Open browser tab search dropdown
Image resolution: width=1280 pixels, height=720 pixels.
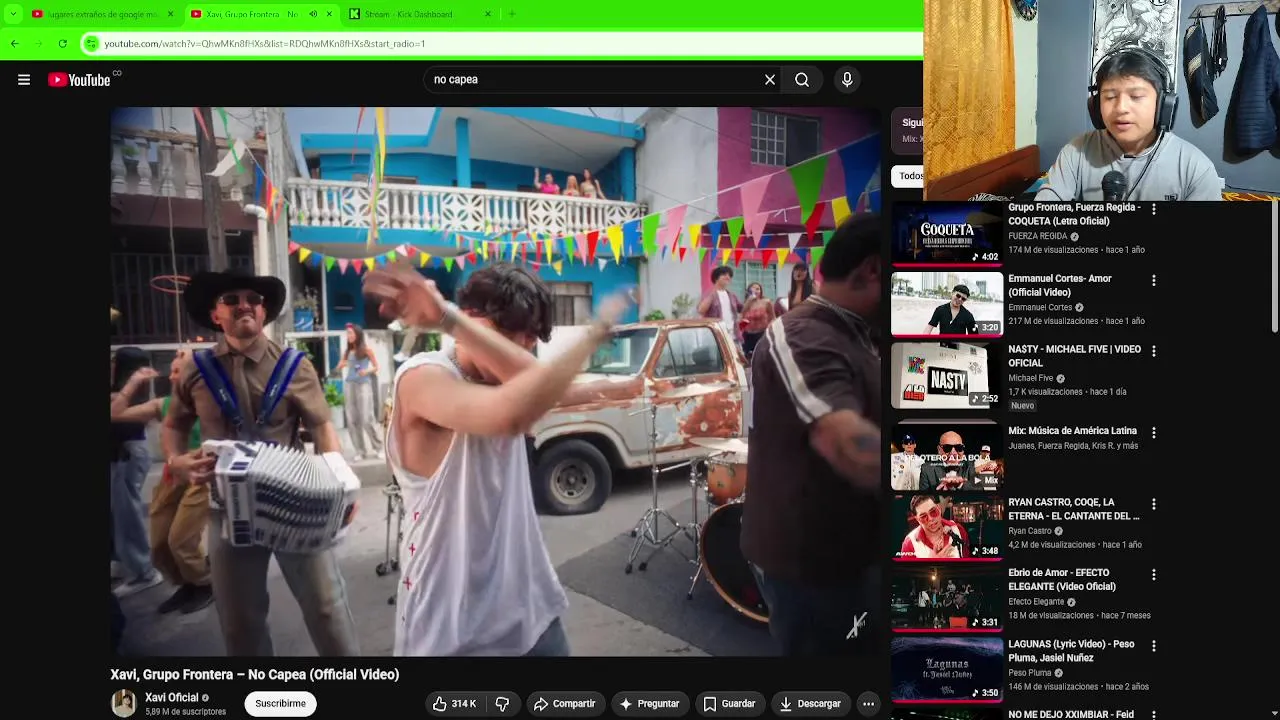[x=13, y=14]
